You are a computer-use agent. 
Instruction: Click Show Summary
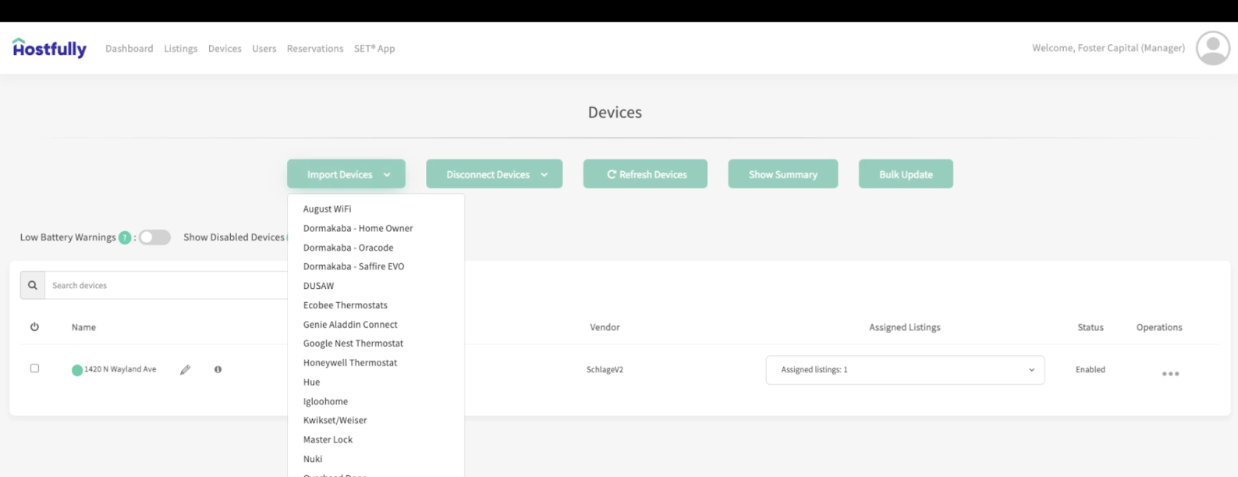(783, 174)
